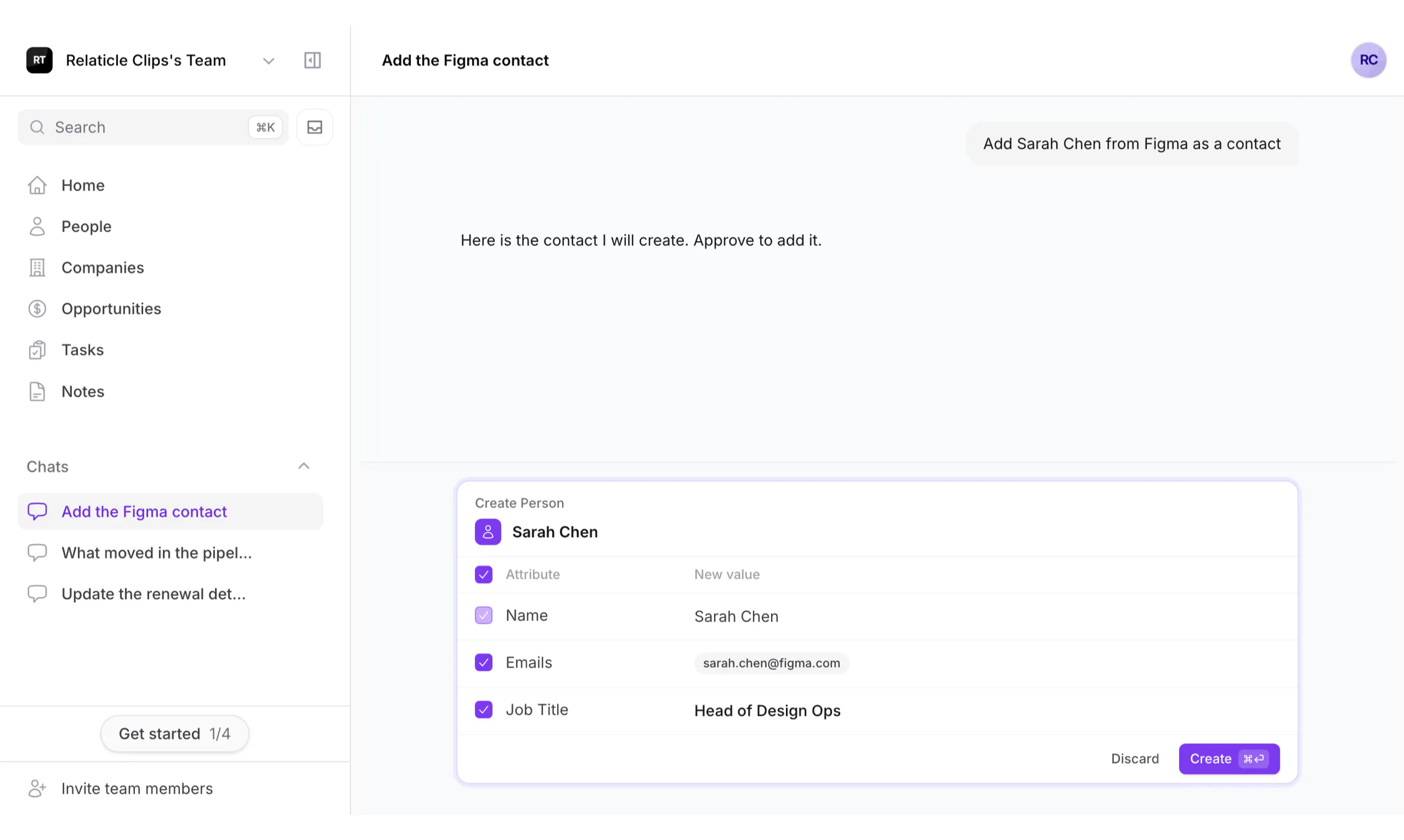Screen dimensions: 1404x840
Task: Click the 'Emails' attribute label
Action: [529, 662]
